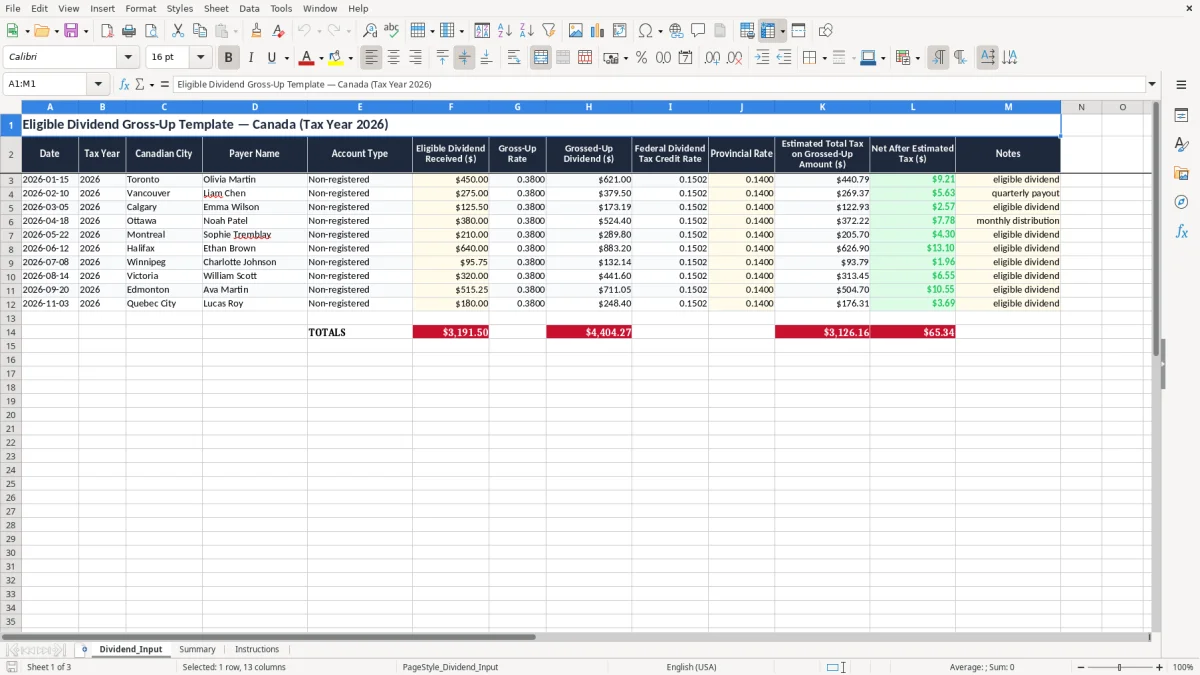Toggle Wrap Text

click(514, 58)
